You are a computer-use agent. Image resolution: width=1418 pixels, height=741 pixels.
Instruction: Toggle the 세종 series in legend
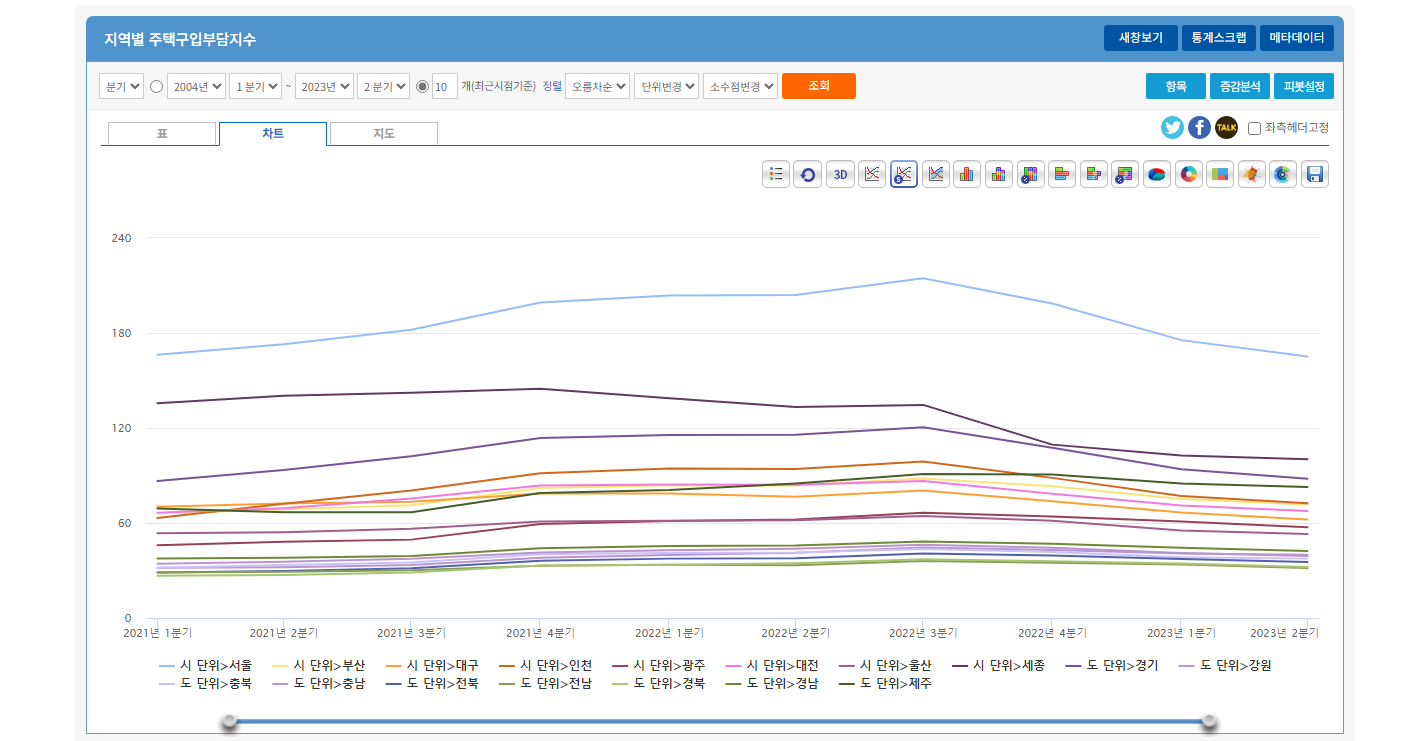tap(998, 665)
